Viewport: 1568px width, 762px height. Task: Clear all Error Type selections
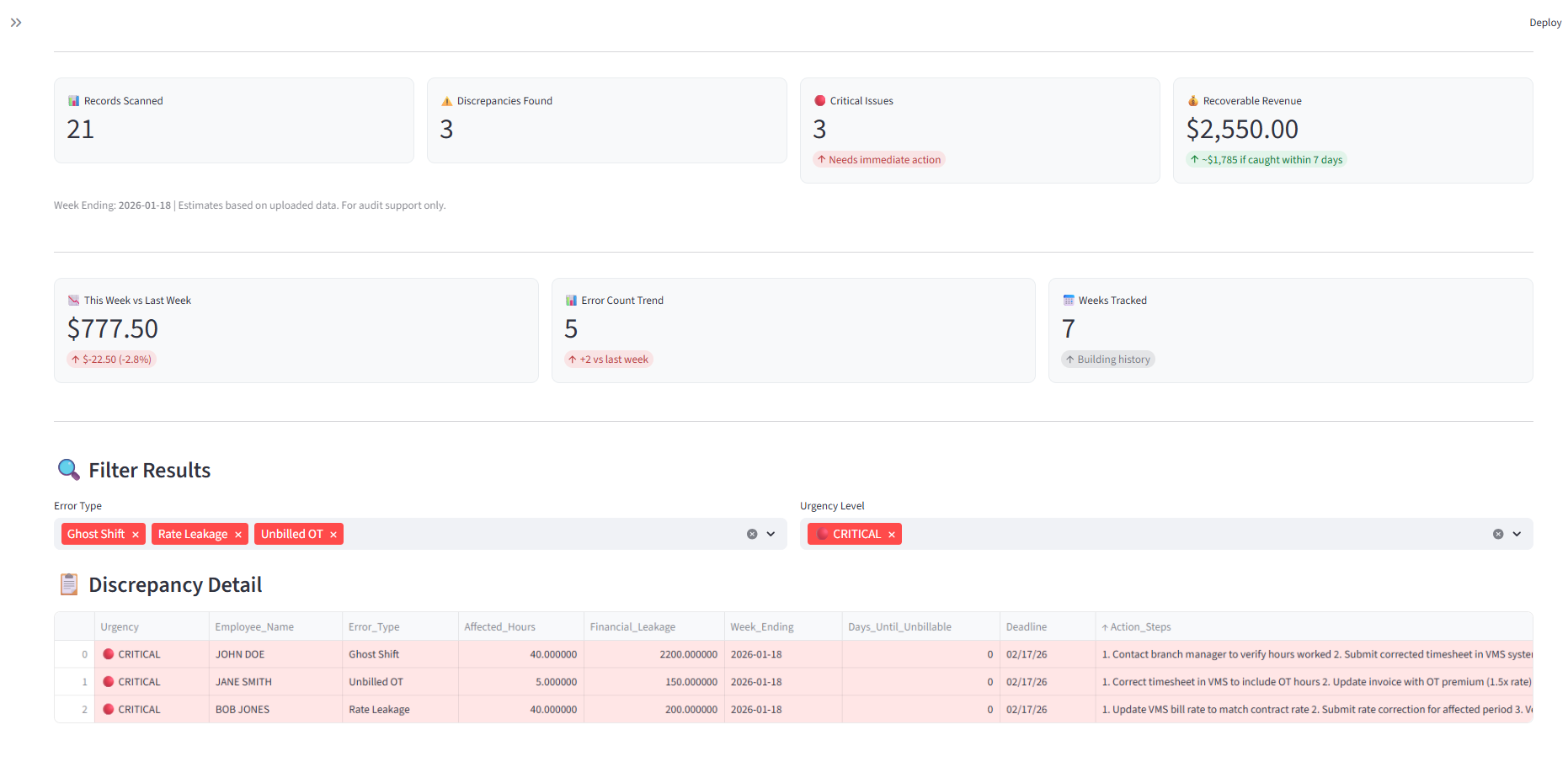point(752,534)
